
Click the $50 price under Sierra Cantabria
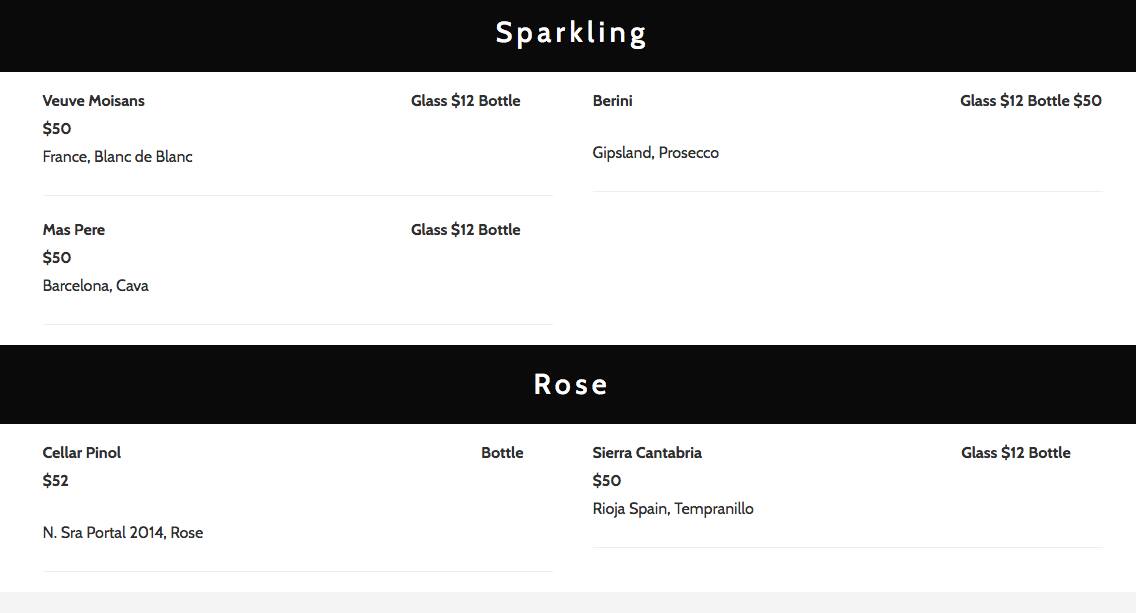coord(606,480)
